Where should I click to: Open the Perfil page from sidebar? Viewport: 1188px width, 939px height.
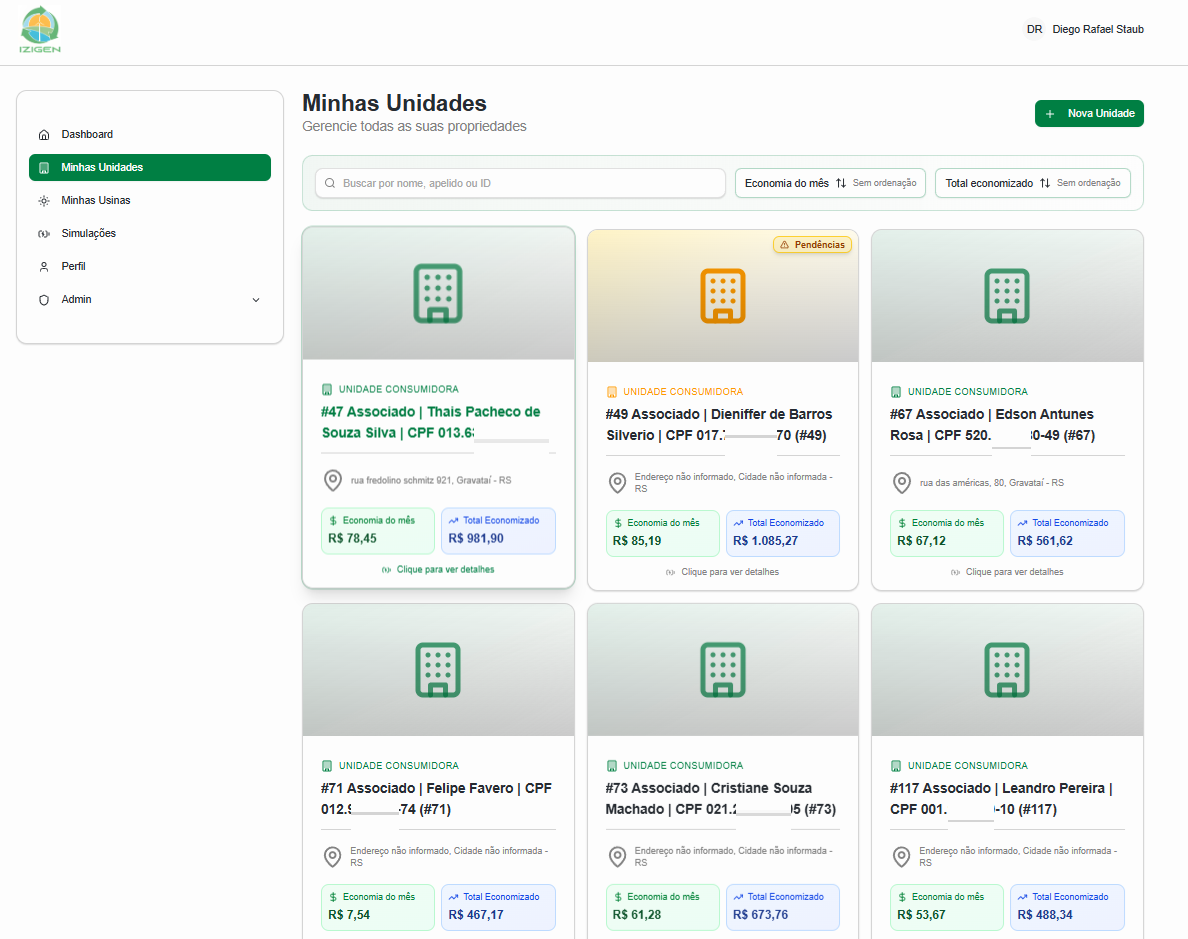coord(73,266)
